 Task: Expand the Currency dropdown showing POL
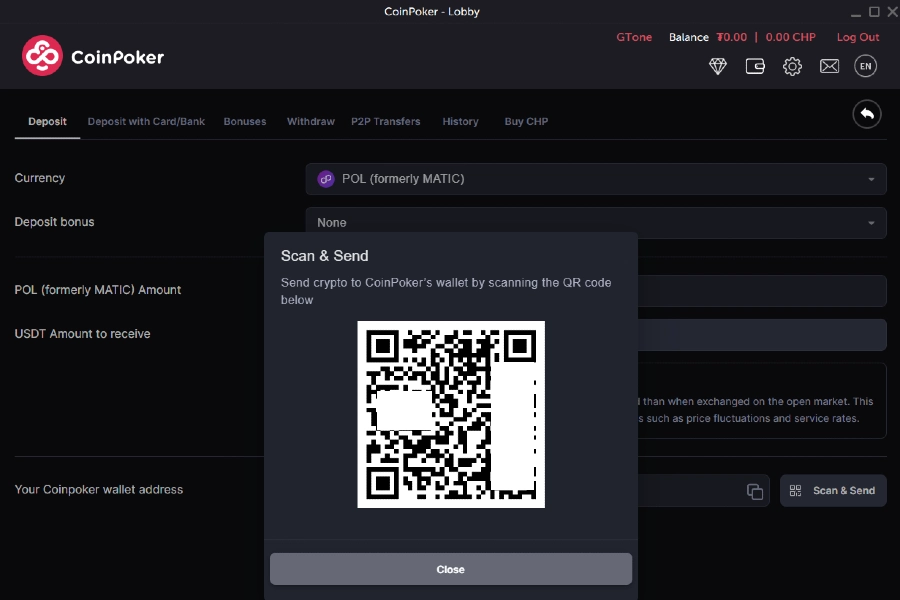pyautogui.click(x=595, y=179)
